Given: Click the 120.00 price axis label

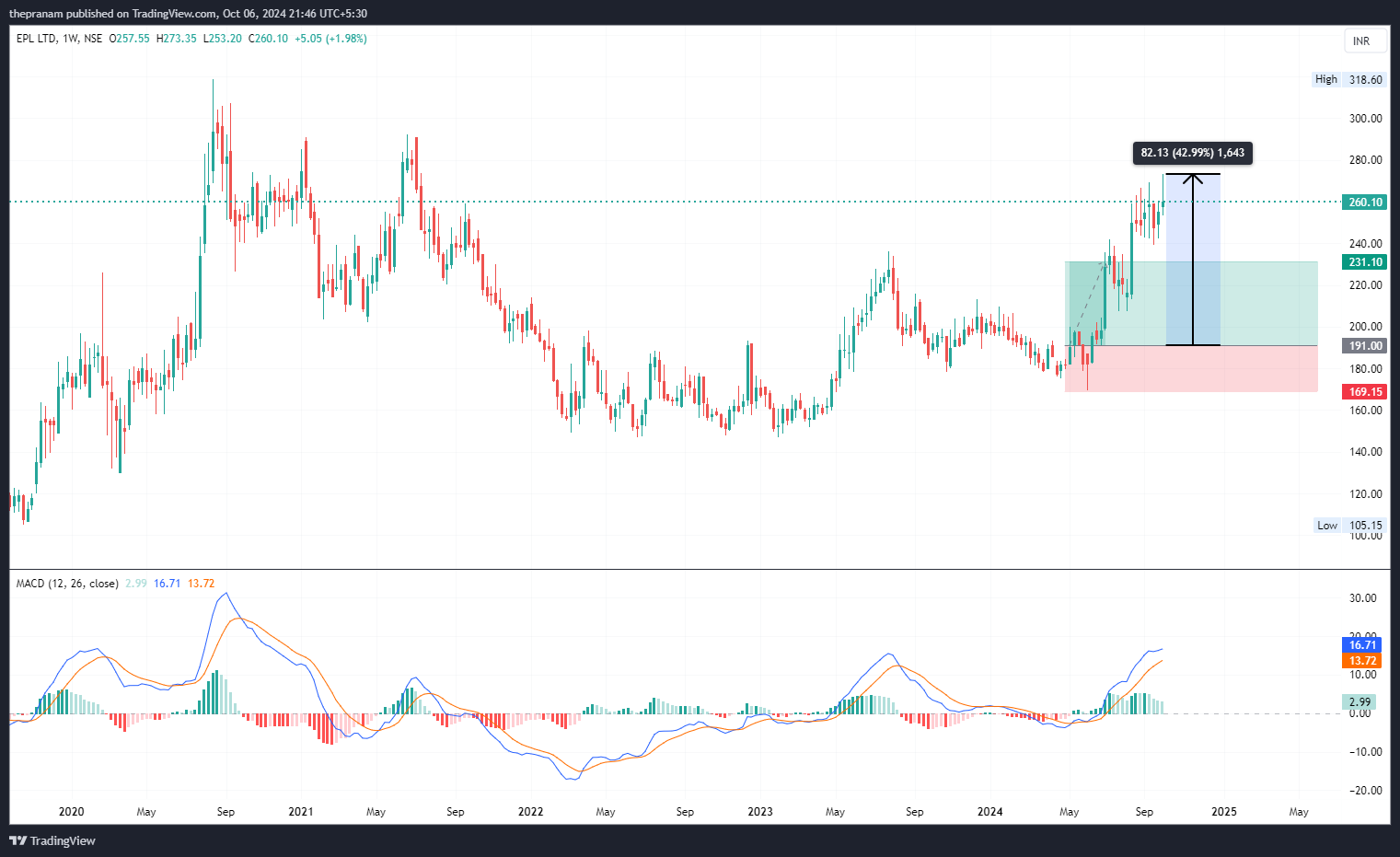Looking at the screenshot, I should [1366, 494].
